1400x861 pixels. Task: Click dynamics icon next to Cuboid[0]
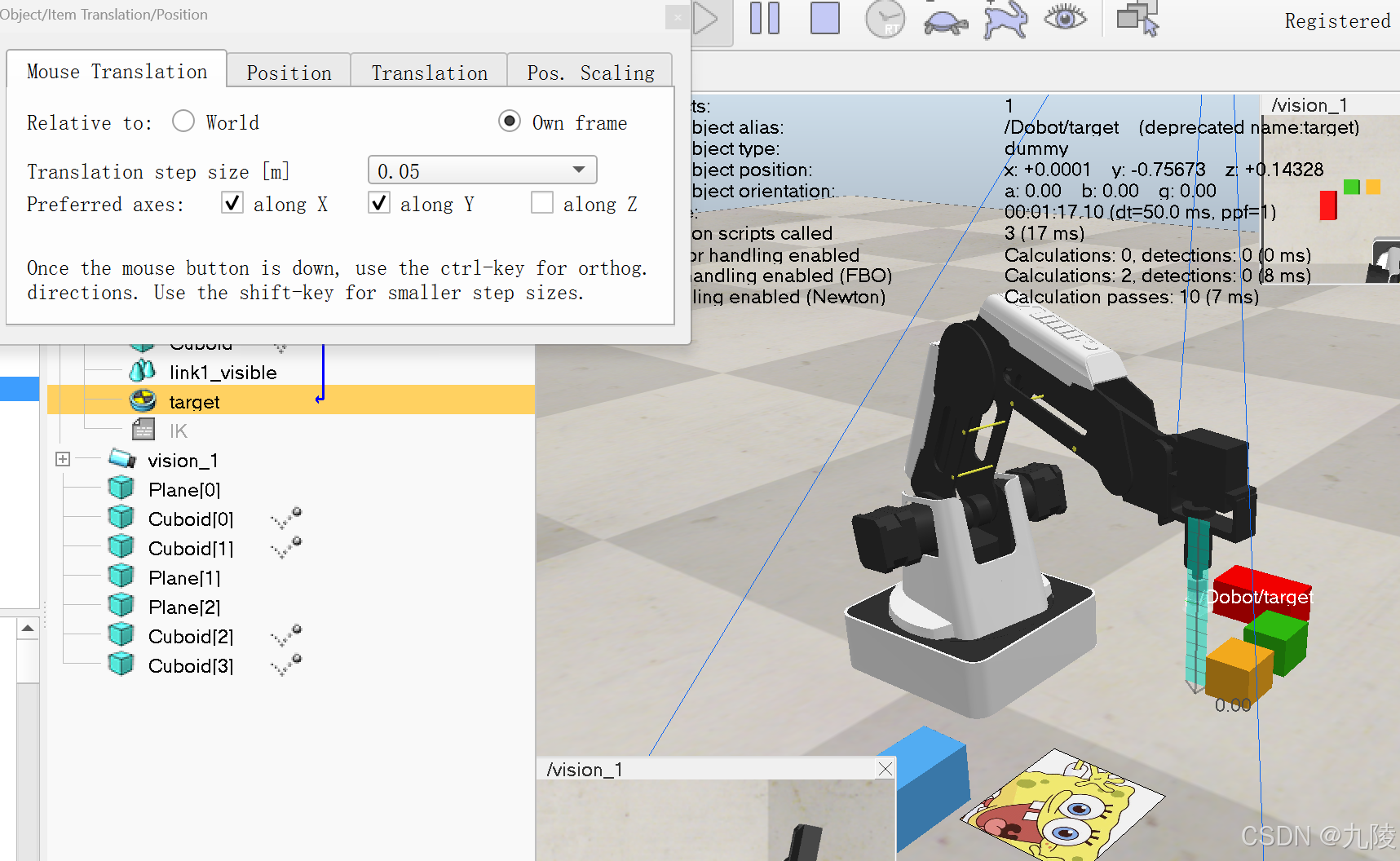coord(286,519)
